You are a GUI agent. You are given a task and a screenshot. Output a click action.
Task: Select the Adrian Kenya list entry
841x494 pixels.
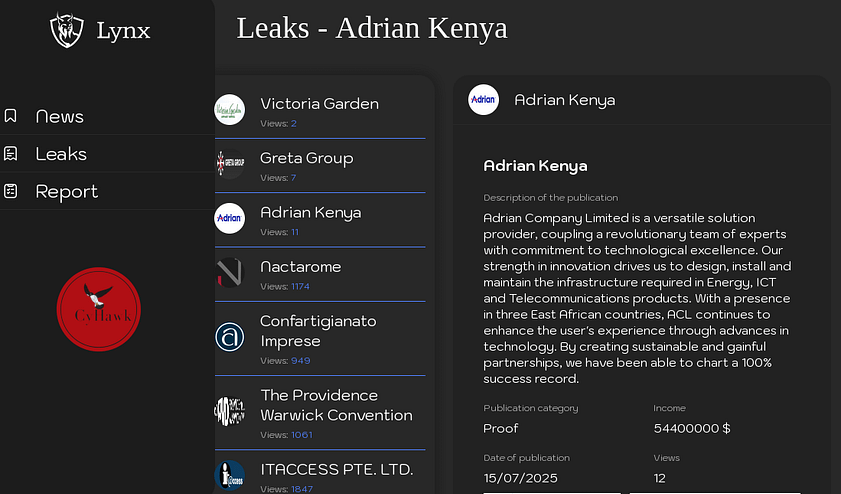tap(320, 220)
